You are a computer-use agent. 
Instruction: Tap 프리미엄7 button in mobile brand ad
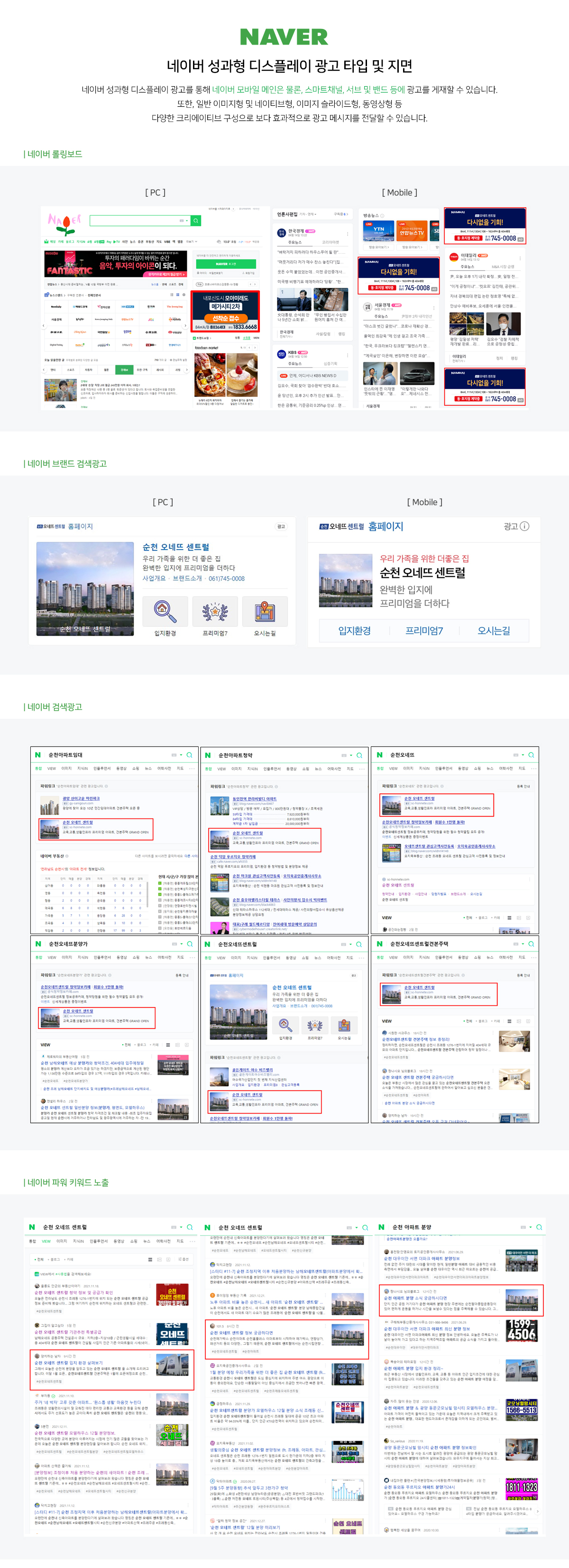[x=424, y=631]
